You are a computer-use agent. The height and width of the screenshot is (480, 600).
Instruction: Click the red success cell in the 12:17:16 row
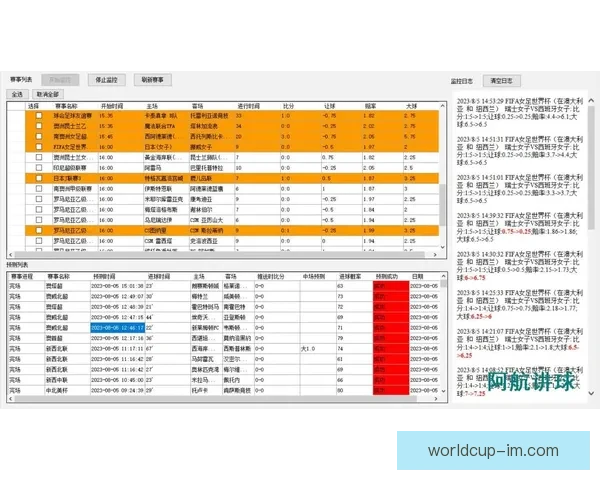(x=391, y=338)
